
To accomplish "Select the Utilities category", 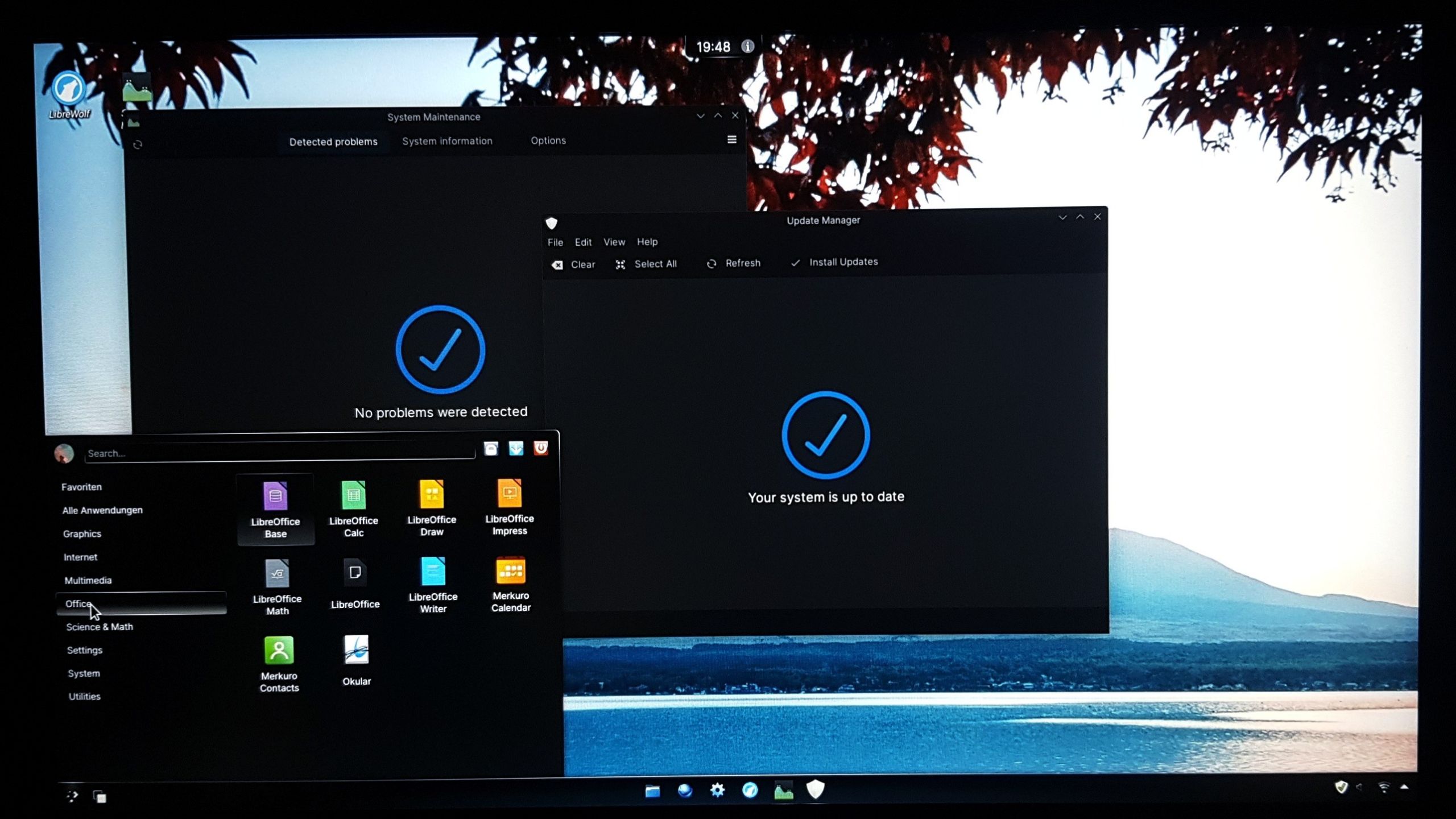I will pos(84,697).
